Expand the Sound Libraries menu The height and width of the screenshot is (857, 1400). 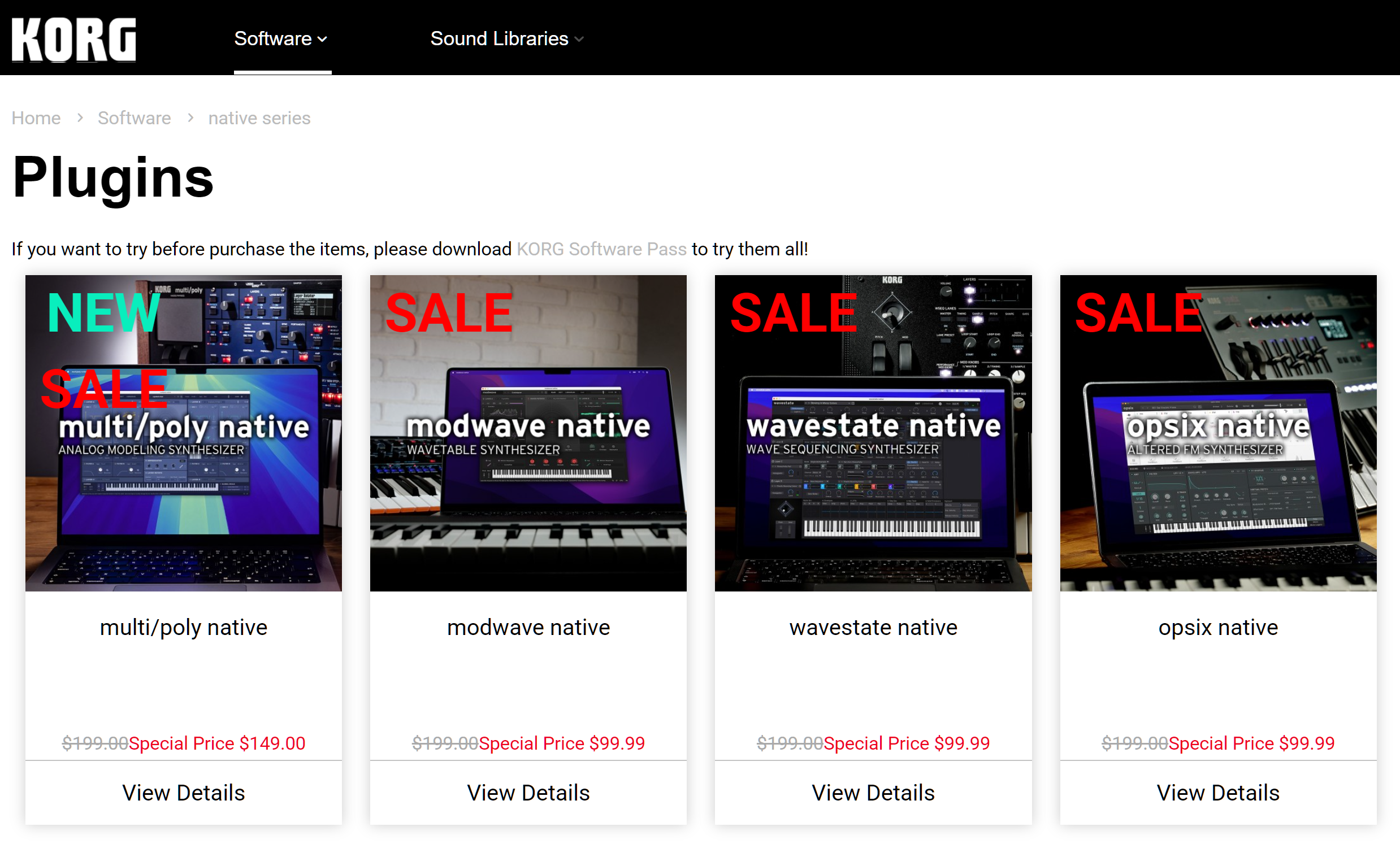coord(507,38)
